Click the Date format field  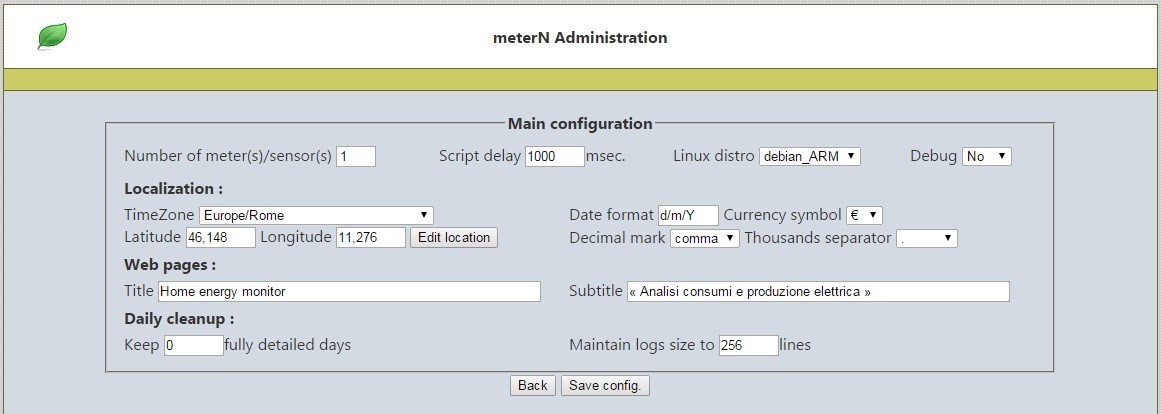(688, 216)
